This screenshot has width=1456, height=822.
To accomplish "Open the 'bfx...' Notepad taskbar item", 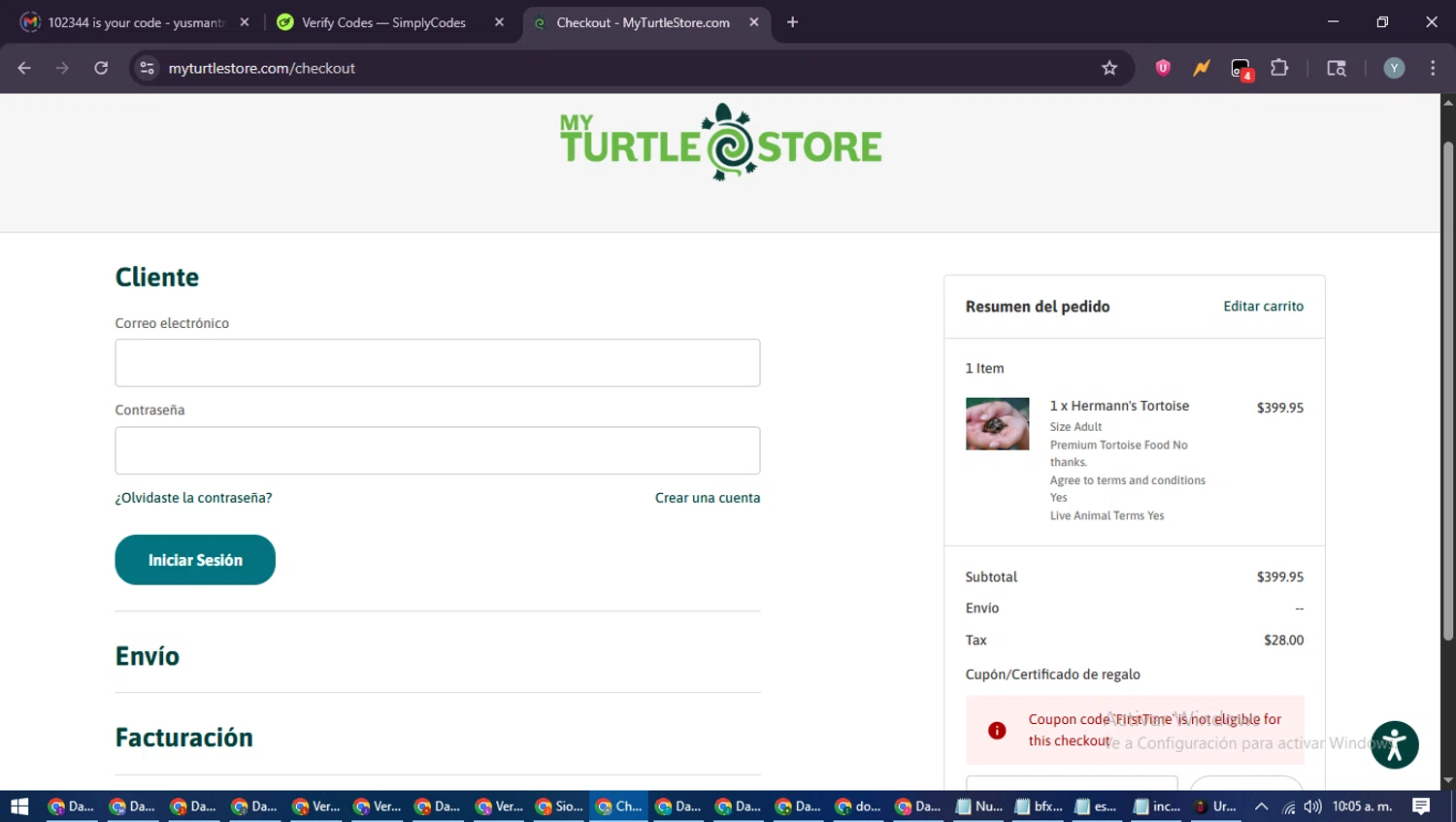I will [1039, 806].
